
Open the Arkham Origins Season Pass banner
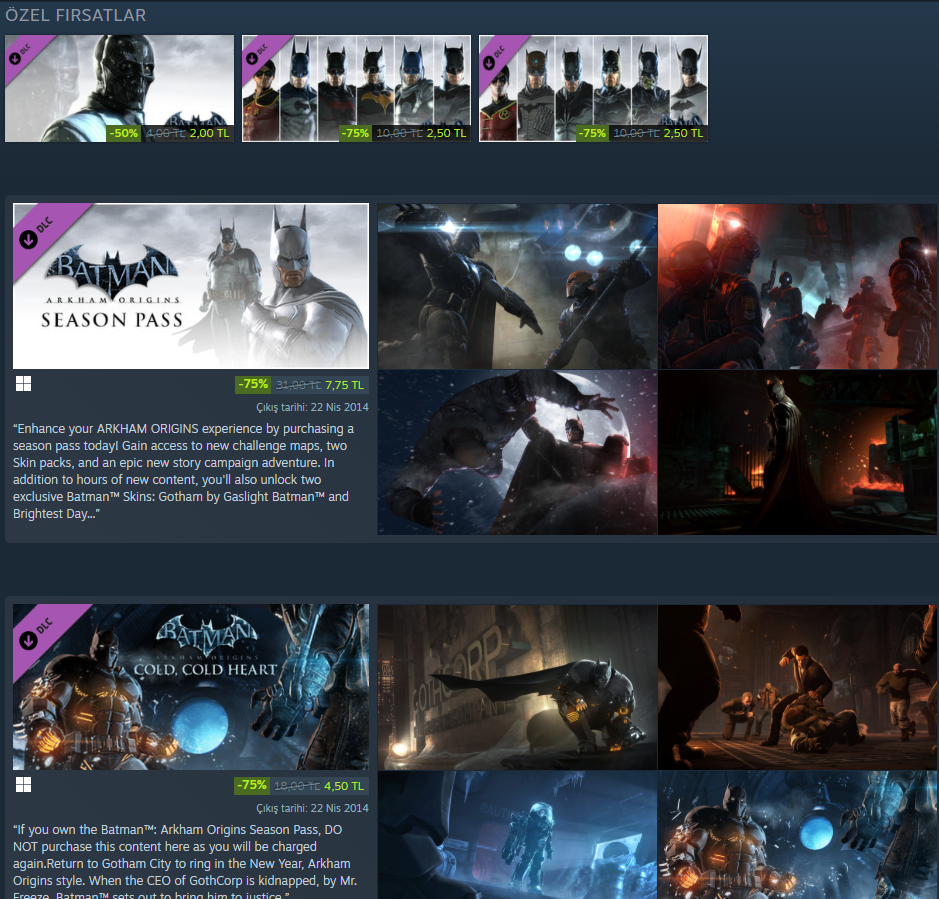click(x=191, y=286)
